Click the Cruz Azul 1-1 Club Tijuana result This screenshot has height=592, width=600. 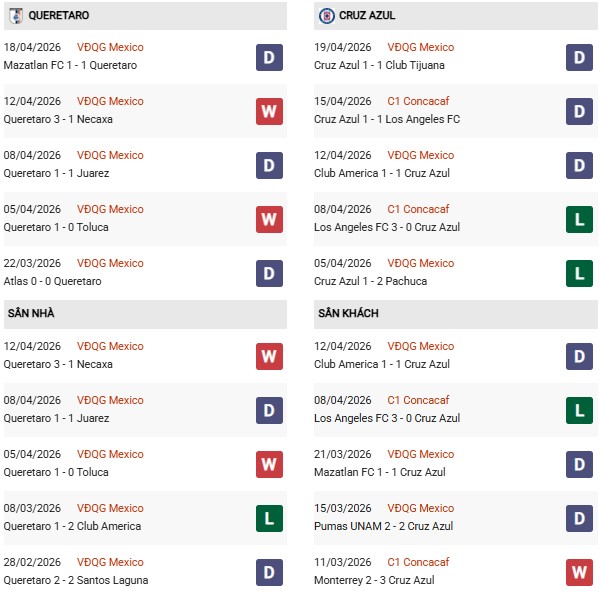click(x=379, y=65)
